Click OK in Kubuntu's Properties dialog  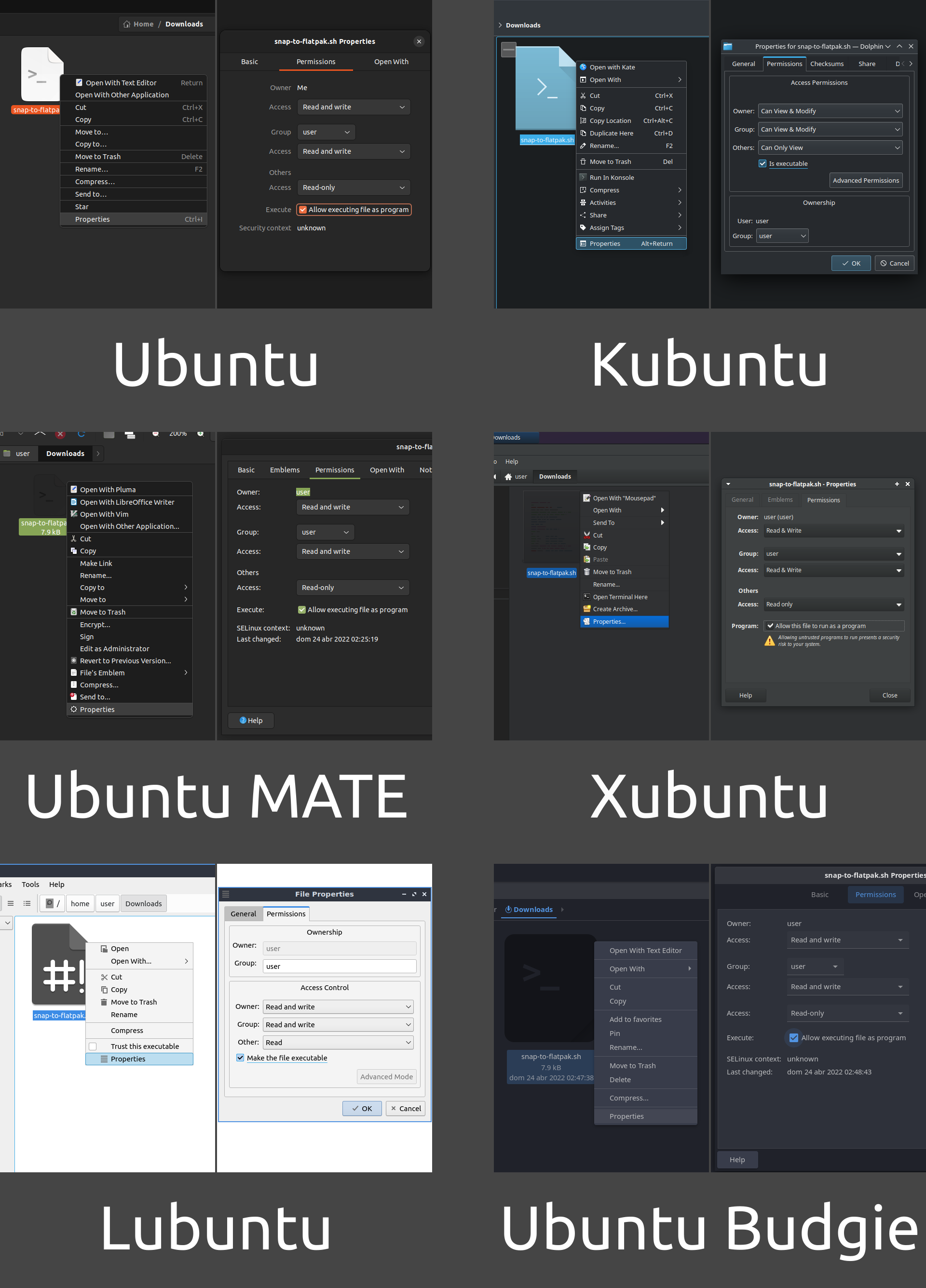coord(850,263)
